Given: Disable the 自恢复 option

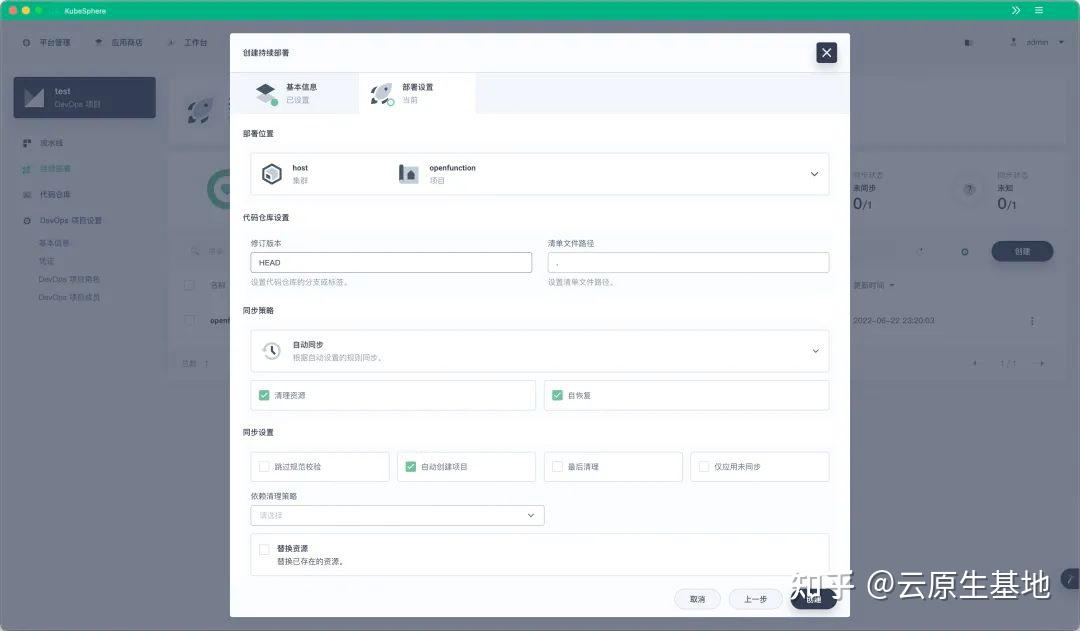Looking at the screenshot, I should click(558, 394).
